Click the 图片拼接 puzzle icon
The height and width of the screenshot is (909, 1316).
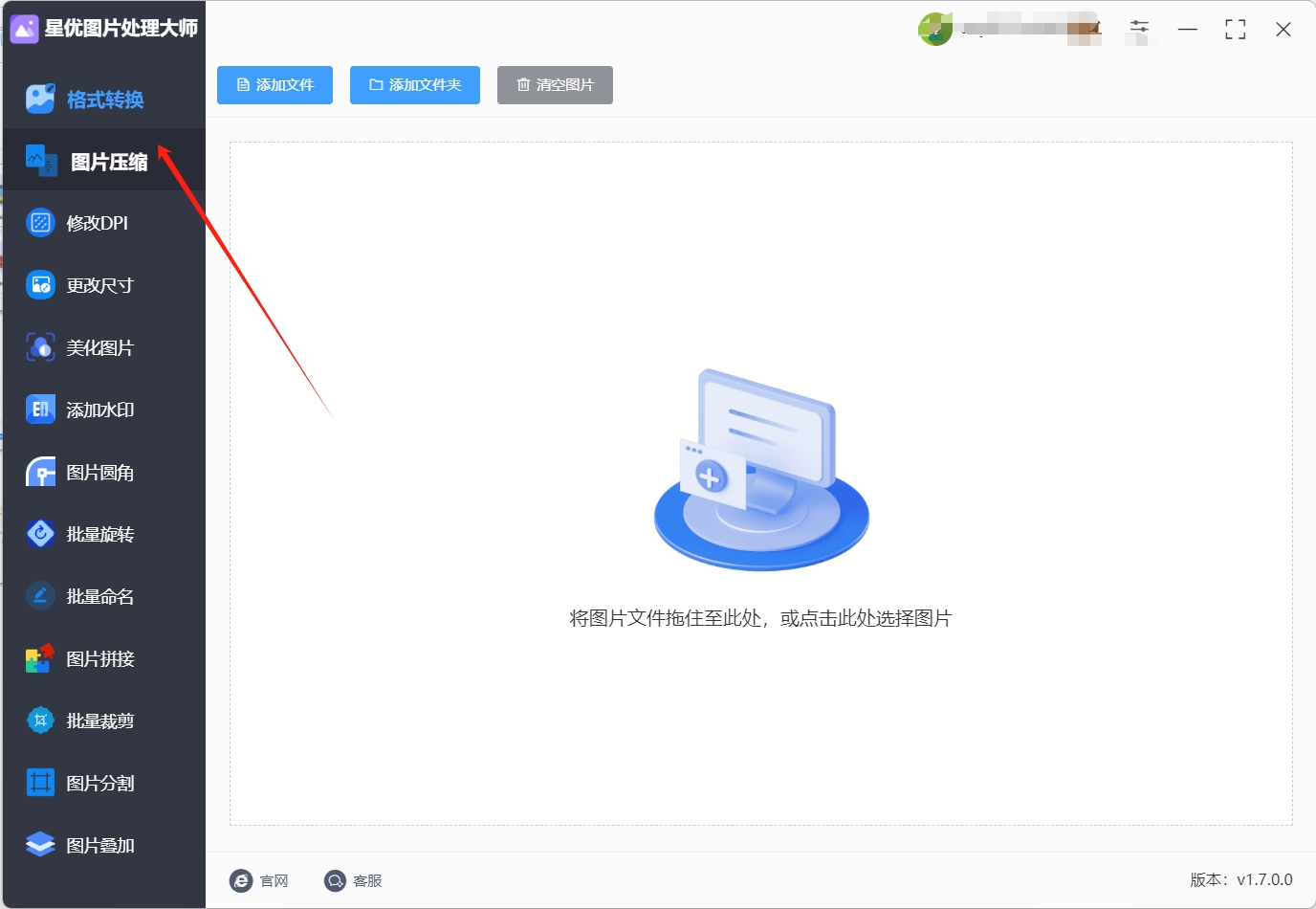click(40, 658)
